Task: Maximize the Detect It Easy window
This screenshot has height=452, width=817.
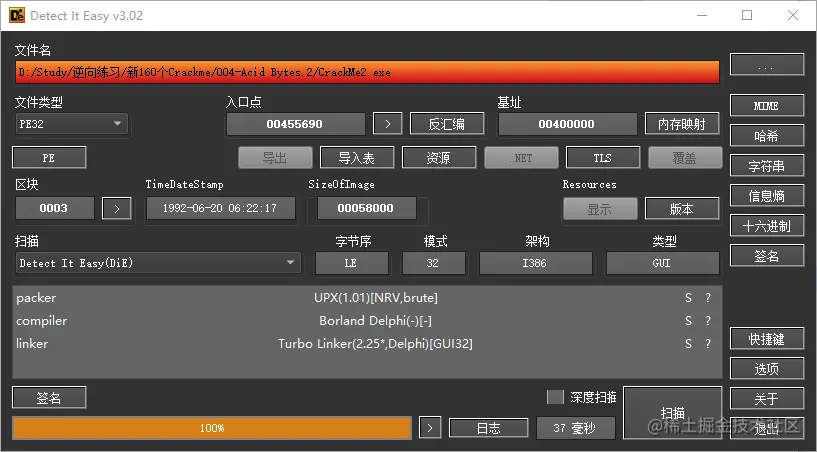Action: click(747, 15)
